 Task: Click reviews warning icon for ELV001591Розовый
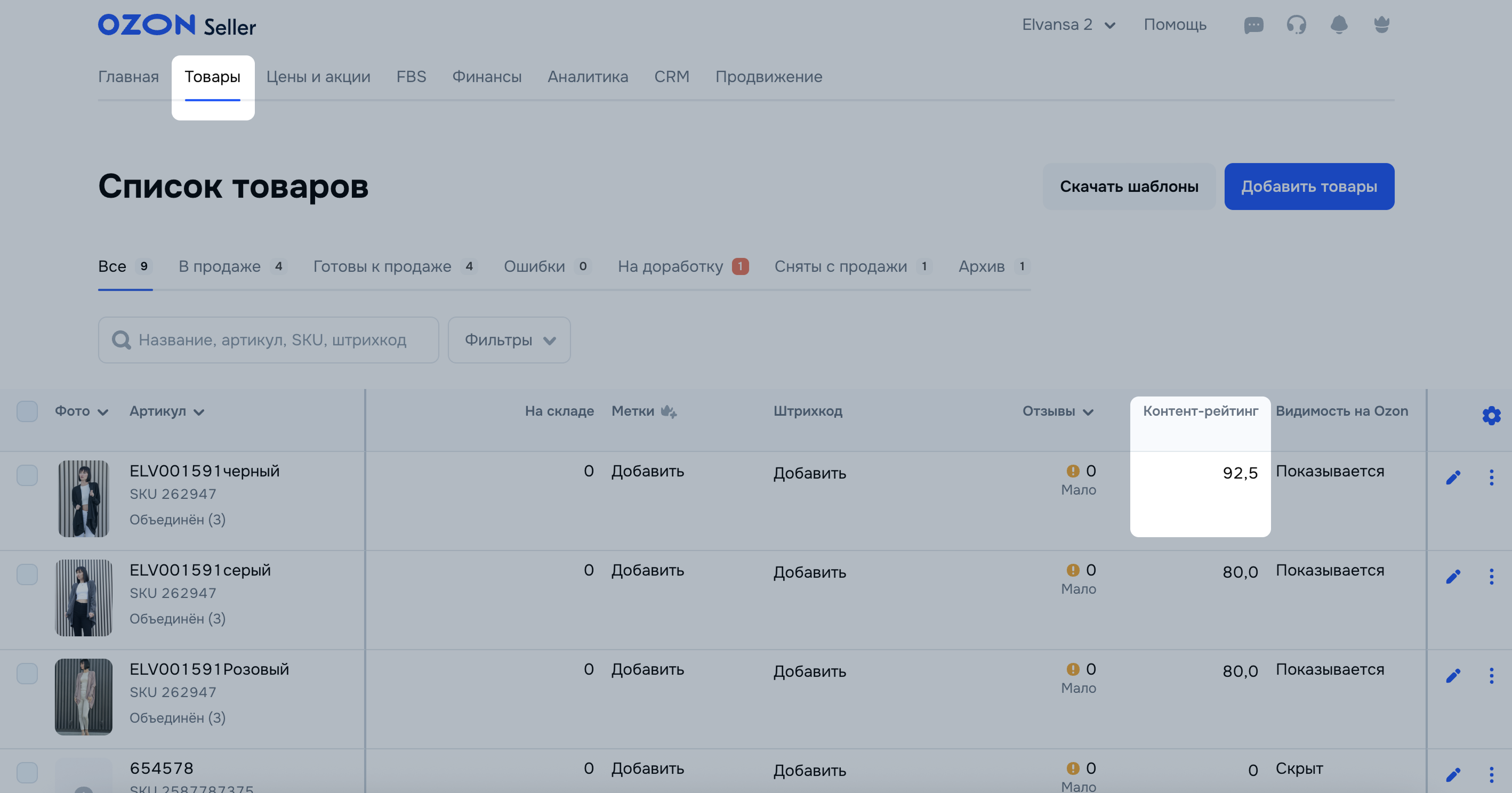point(1073,669)
